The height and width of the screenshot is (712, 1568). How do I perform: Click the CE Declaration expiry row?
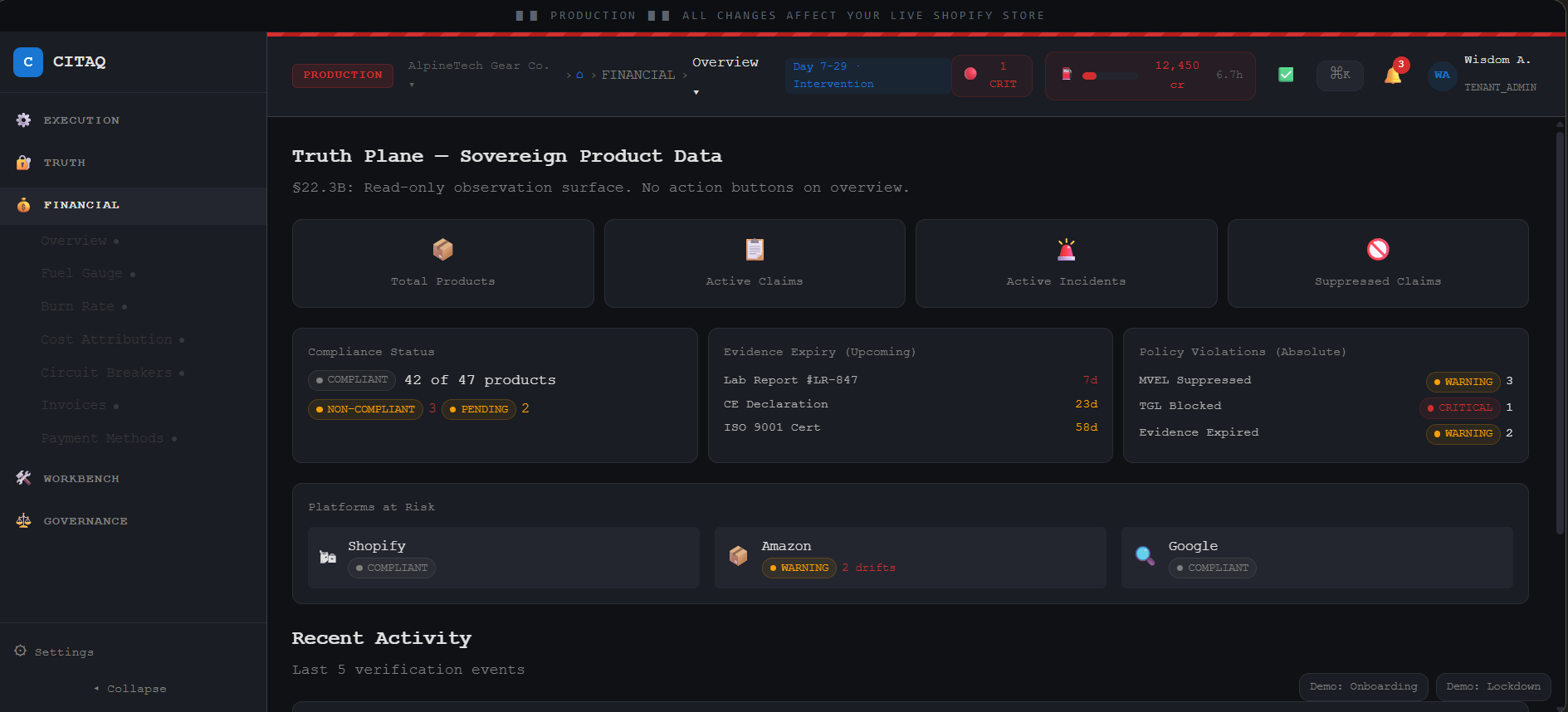910,404
